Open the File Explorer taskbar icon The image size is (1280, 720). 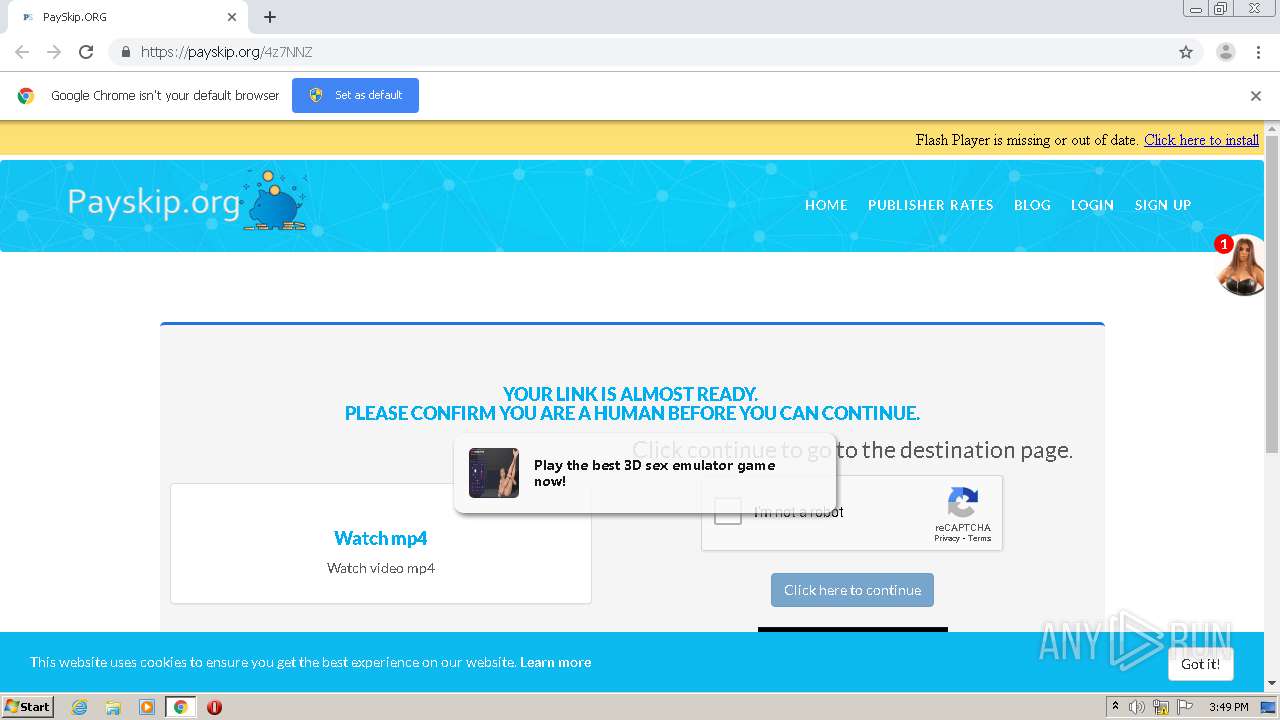point(113,707)
